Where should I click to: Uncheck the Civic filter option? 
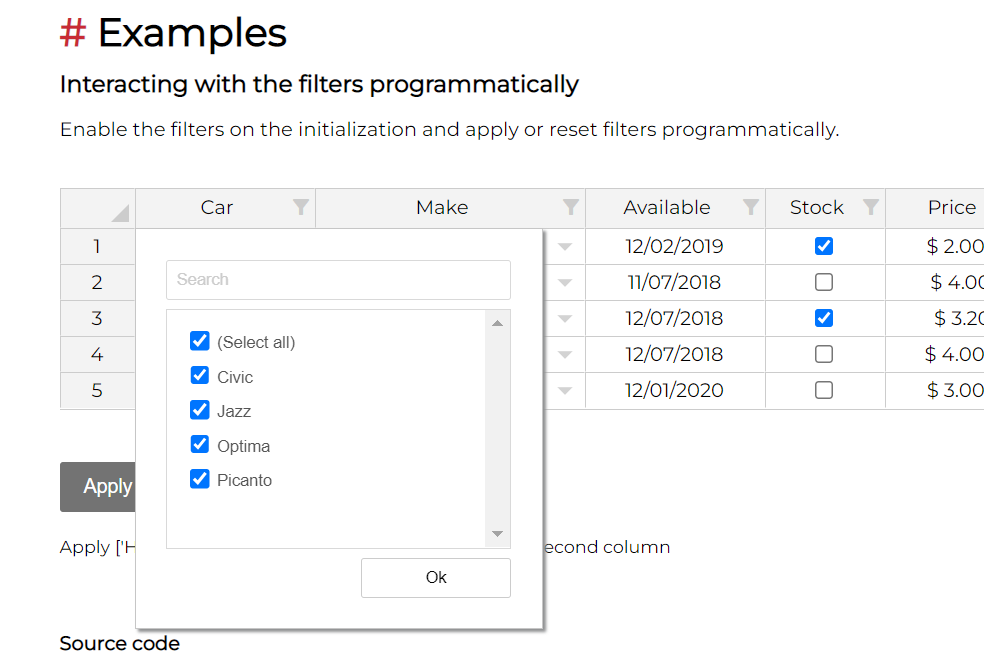(x=200, y=376)
